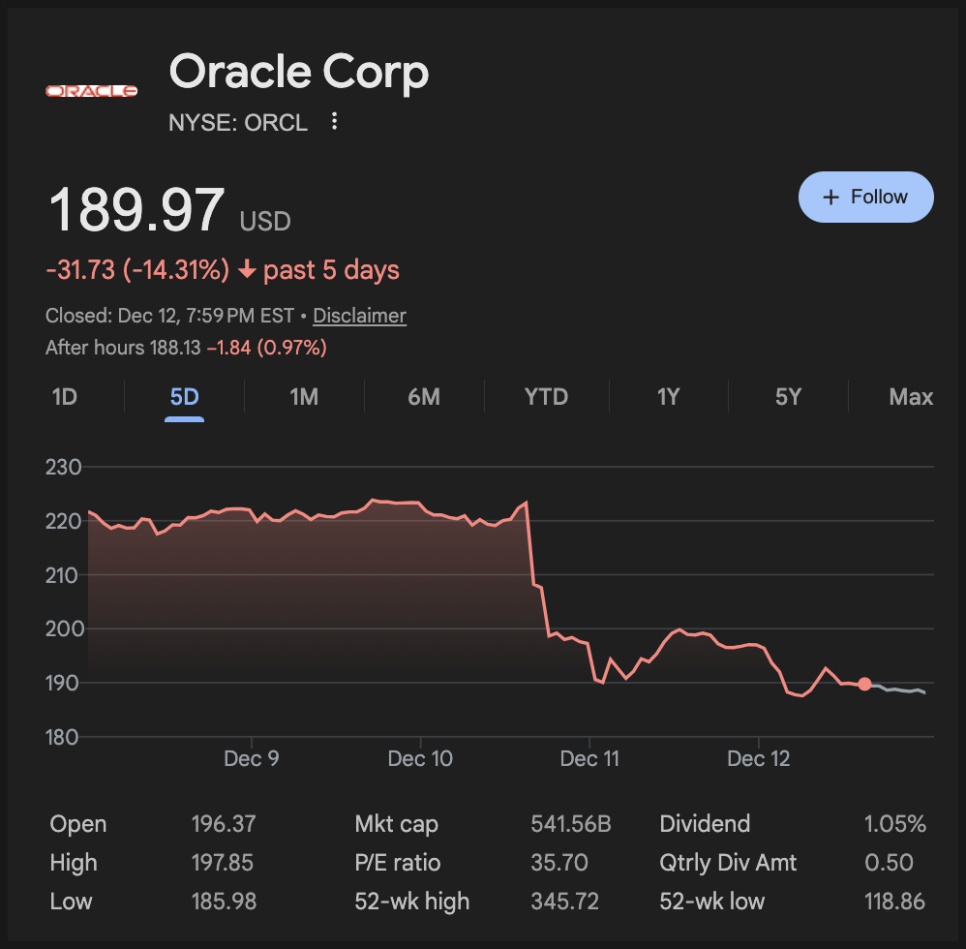This screenshot has width=966, height=949.
Task: Click the Oracle logo icon
Action: coord(92,91)
